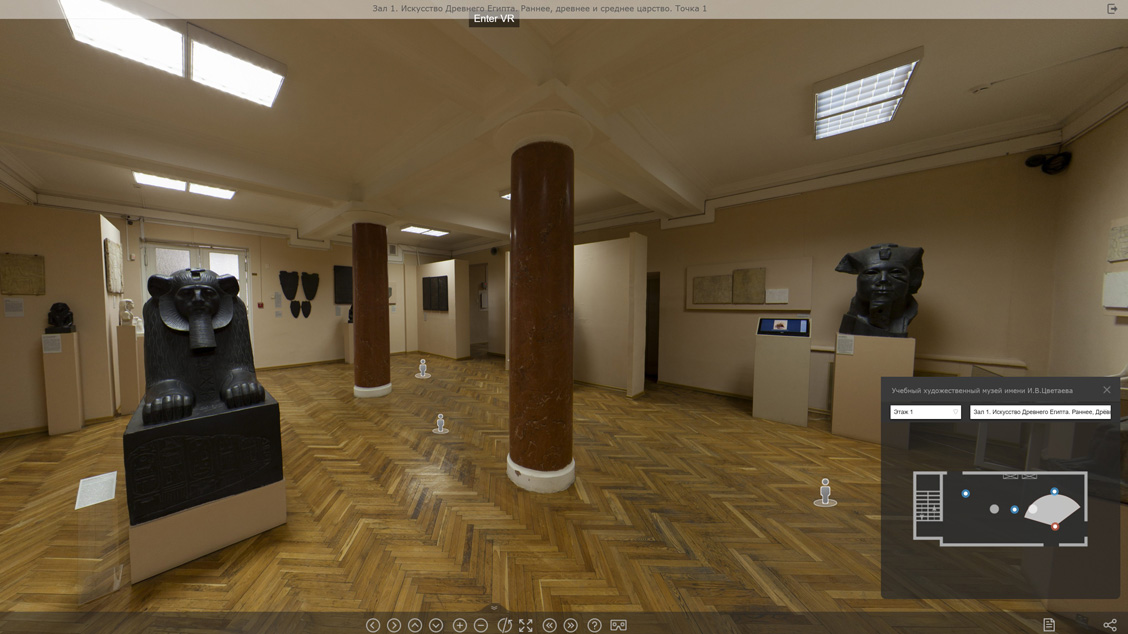Screen dimensions: 1128x634
Task: Open the Этаж 1 floor dropdown
Action: [925, 412]
